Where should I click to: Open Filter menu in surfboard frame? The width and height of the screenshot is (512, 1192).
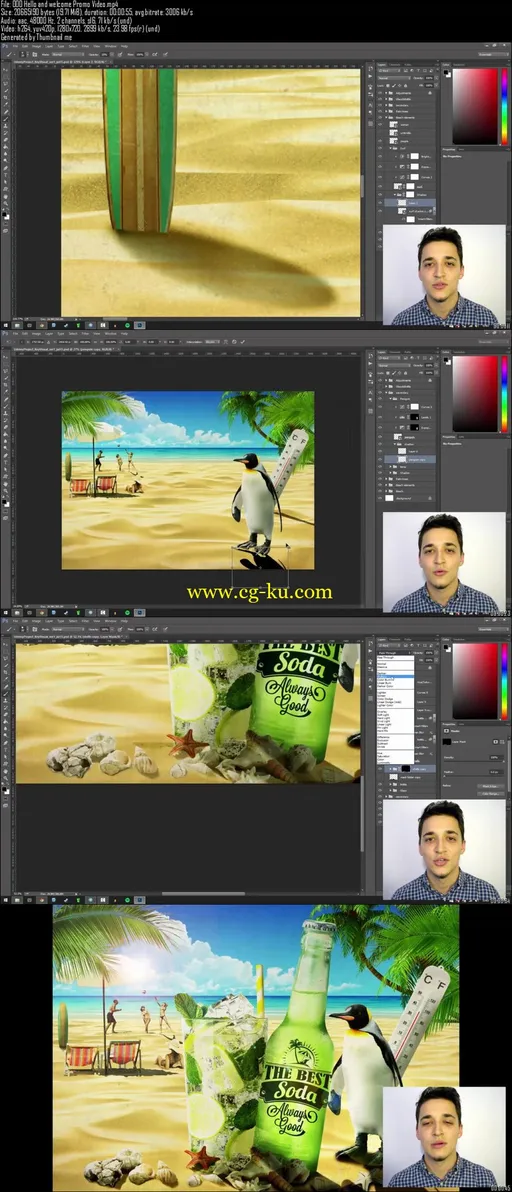coord(85,46)
